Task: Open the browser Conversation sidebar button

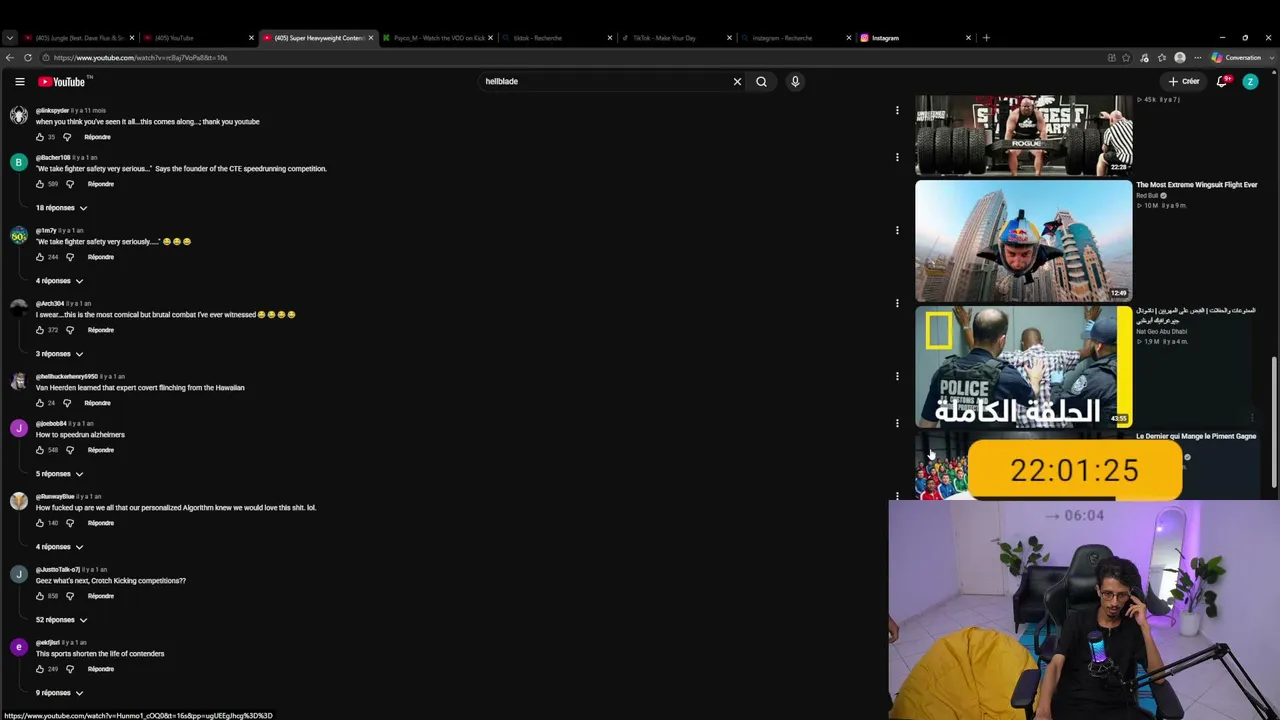Action: (x=1237, y=58)
